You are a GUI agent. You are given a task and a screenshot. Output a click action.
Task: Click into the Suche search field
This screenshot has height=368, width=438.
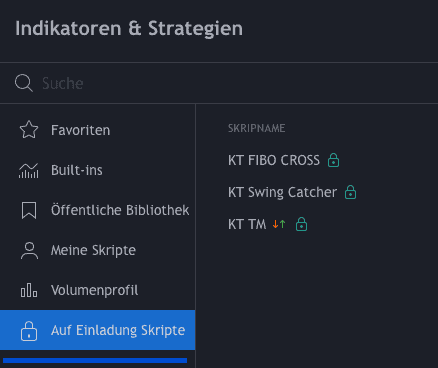(219, 83)
